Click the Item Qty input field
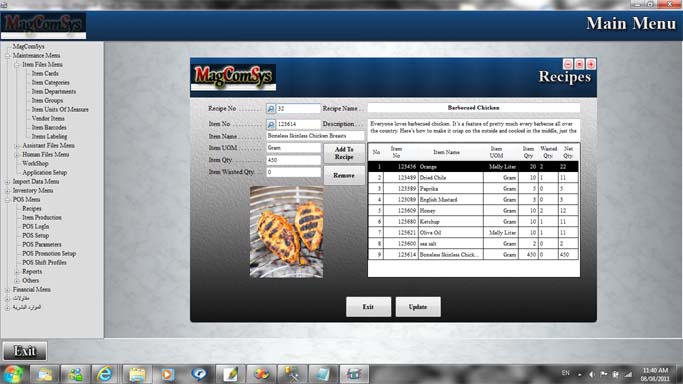 coord(294,160)
